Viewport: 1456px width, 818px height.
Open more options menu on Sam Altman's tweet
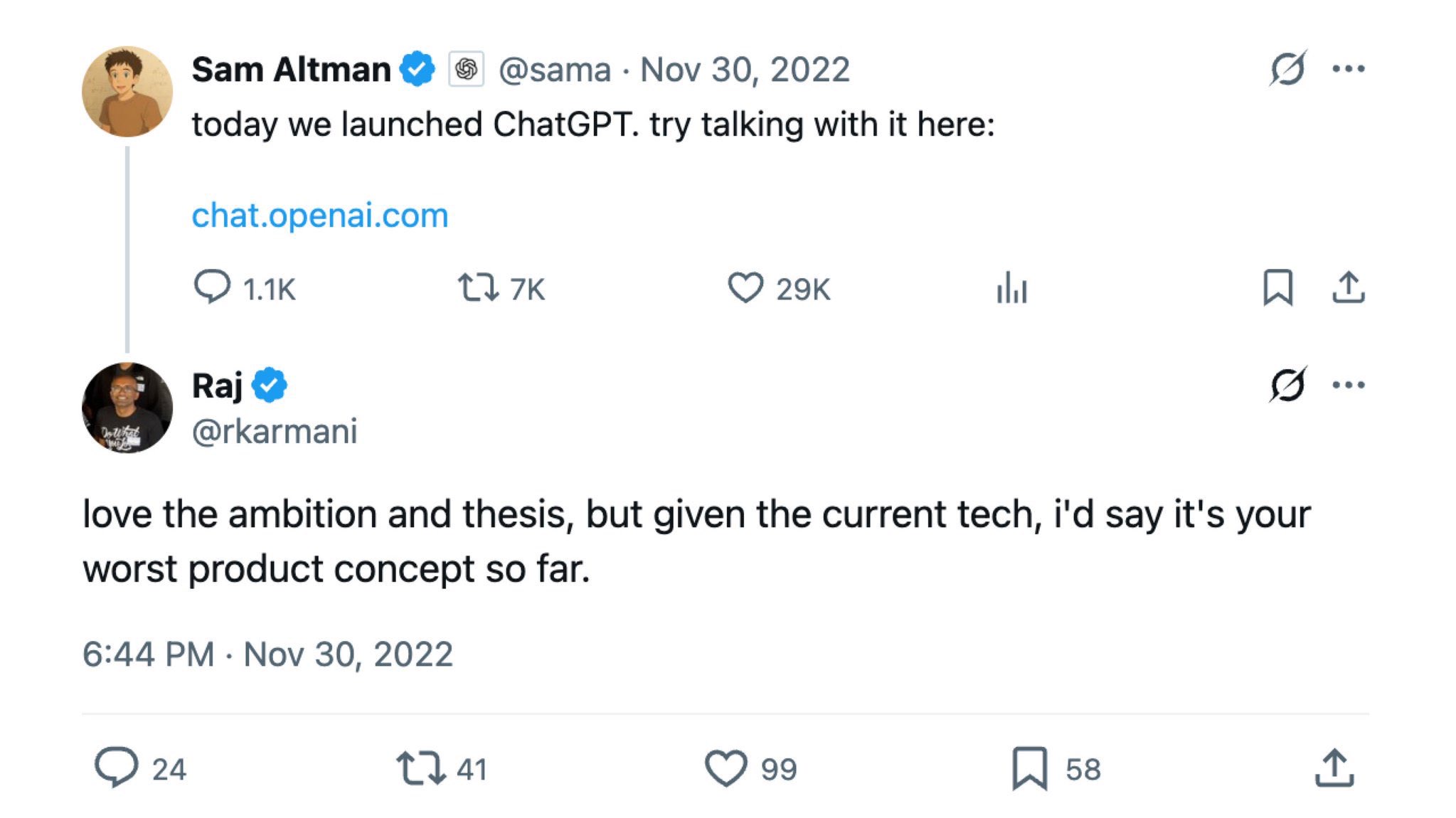[1348, 68]
